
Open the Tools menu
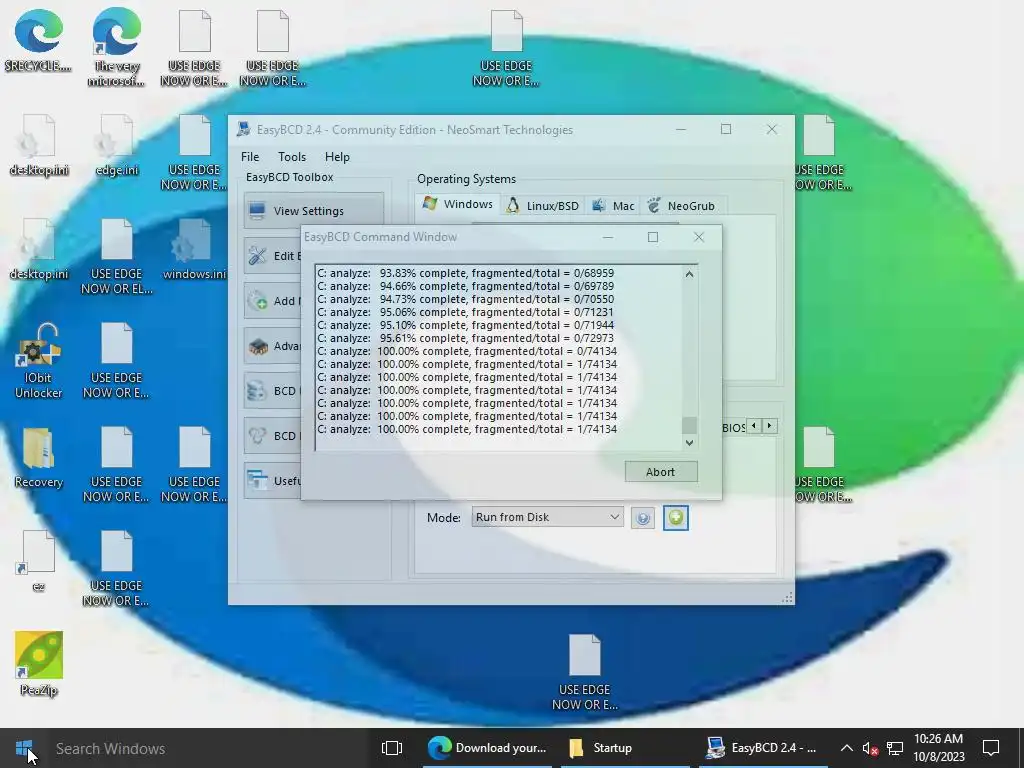pos(292,157)
